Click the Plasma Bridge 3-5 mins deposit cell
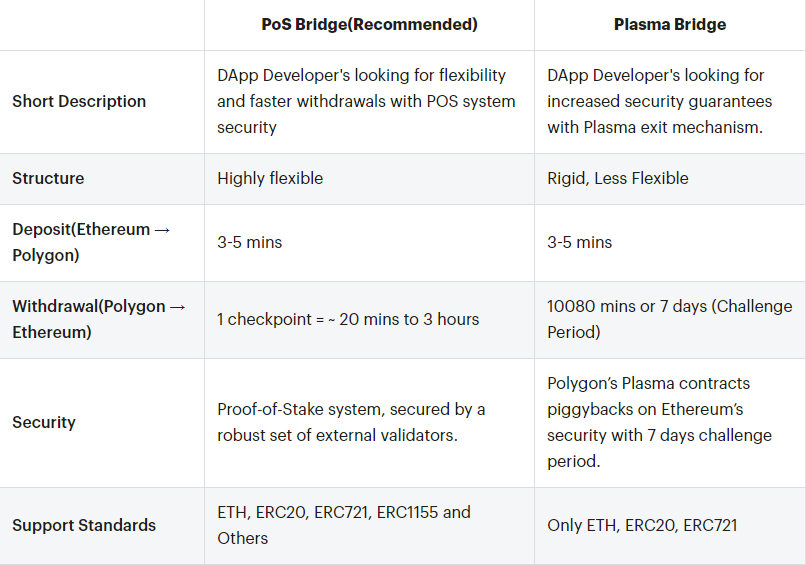 [579, 242]
